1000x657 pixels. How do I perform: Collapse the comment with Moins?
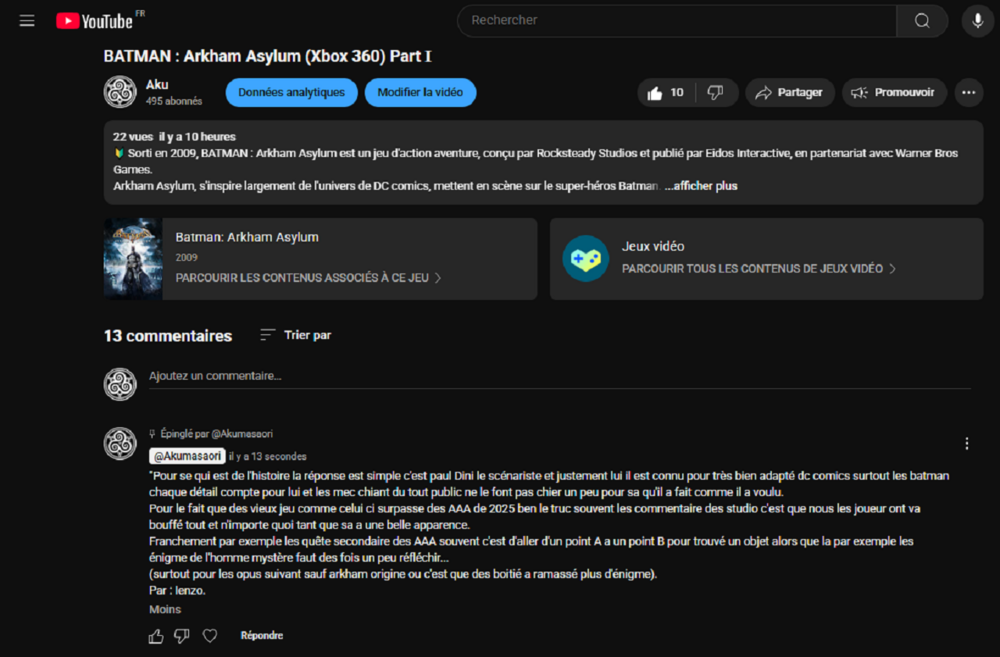165,609
